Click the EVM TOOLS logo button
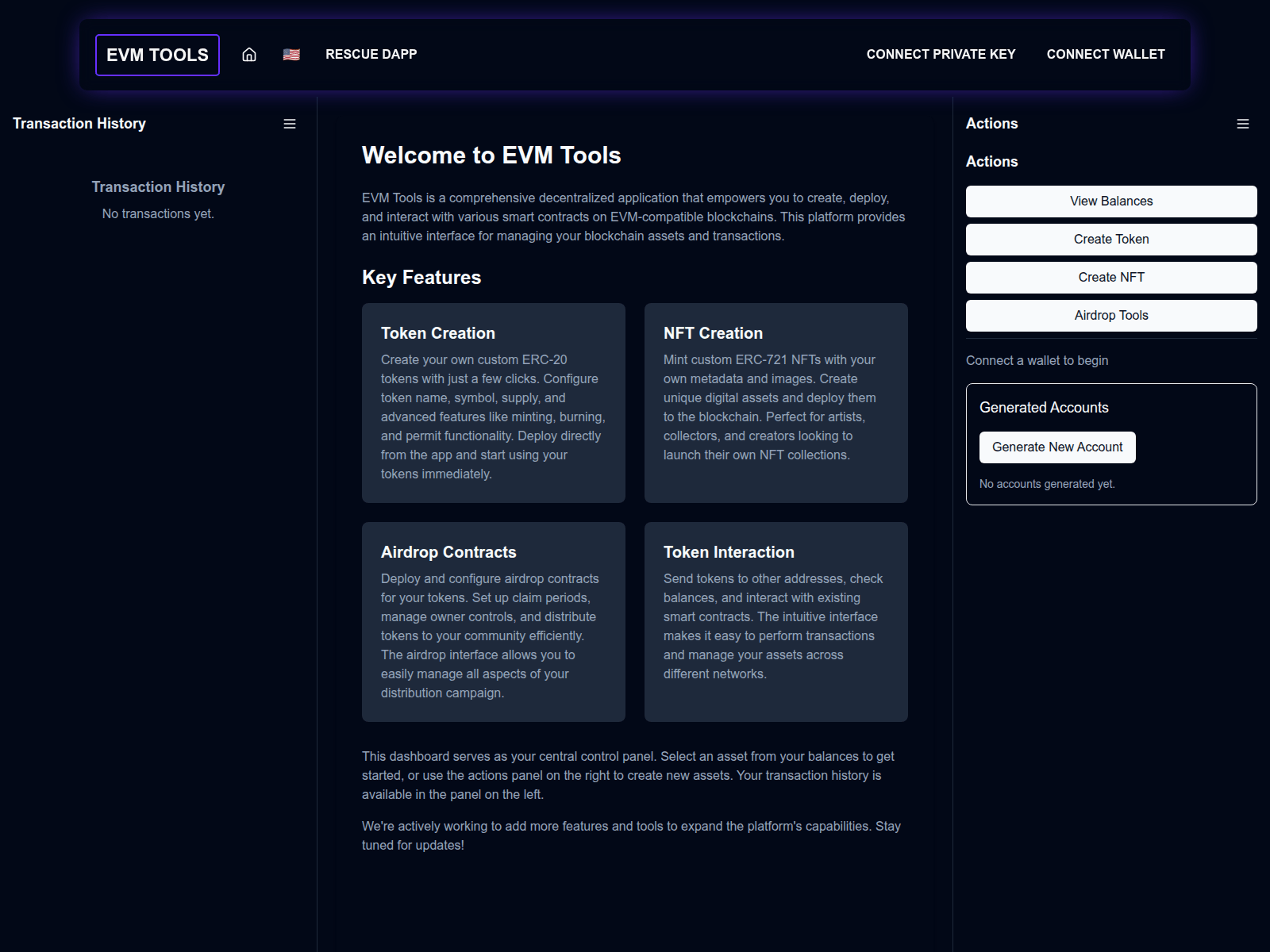 [157, 55]
